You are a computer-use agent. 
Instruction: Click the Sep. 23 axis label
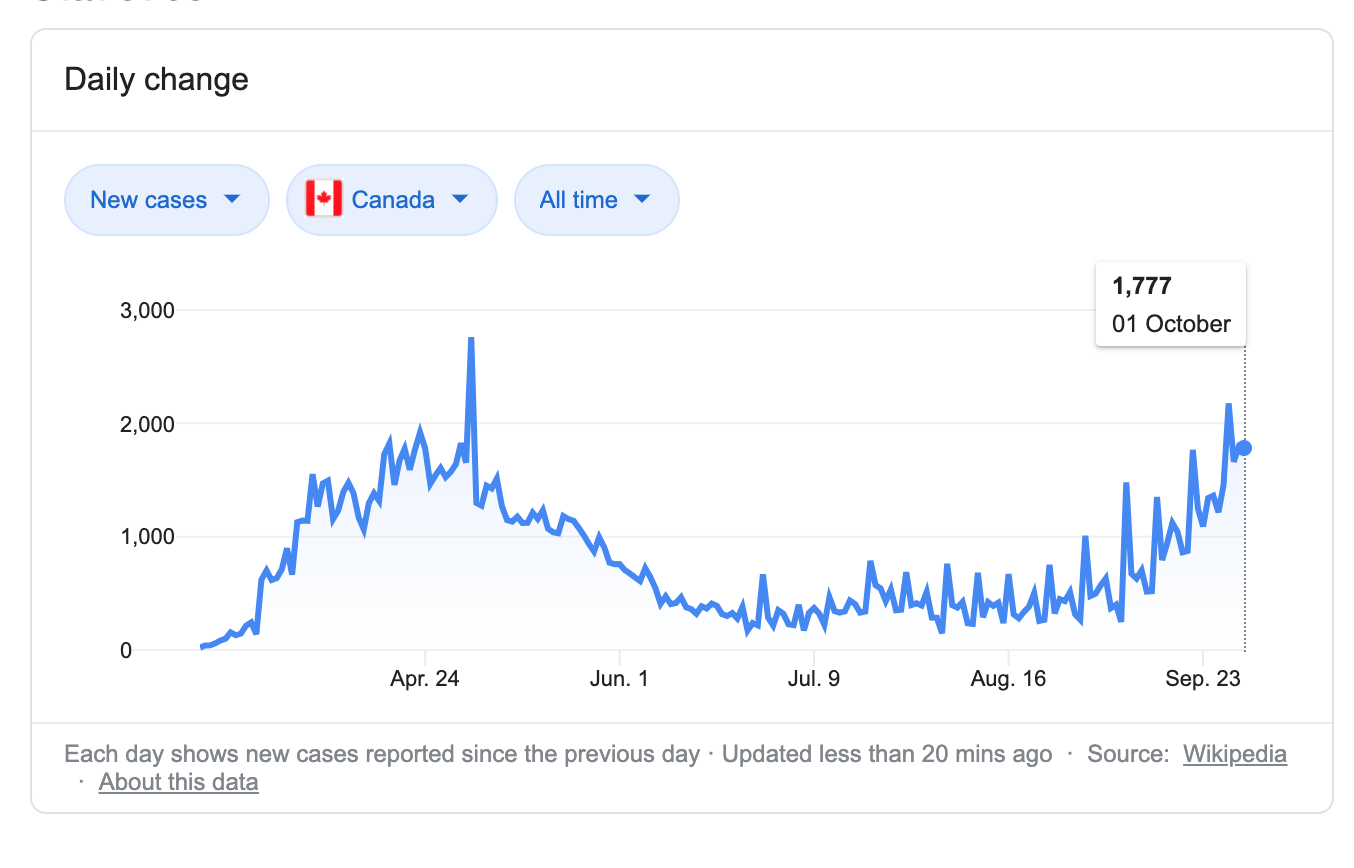tap(1204, 679)
